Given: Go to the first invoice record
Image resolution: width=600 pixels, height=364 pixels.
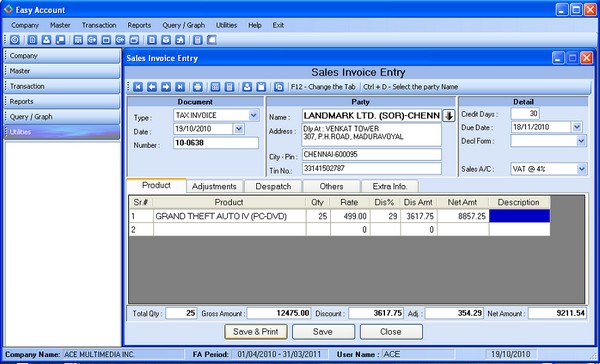Looking at the screenshot, I should pyautogui.click(x=138, y=87).
